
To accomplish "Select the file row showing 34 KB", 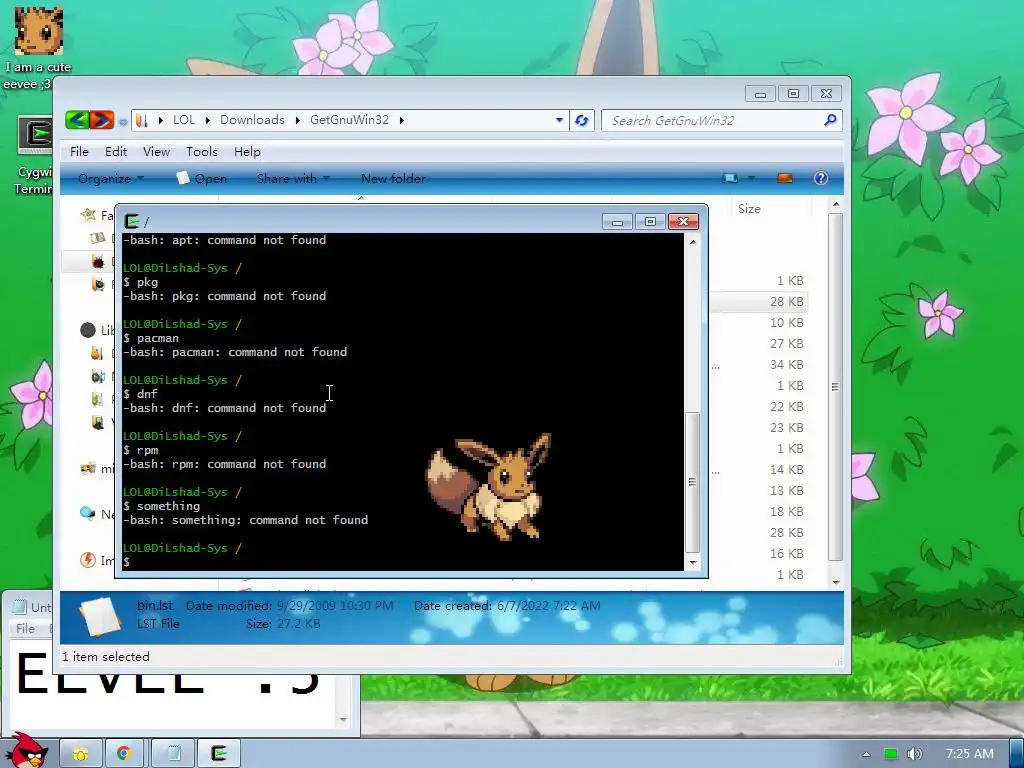I will point(759,364).
